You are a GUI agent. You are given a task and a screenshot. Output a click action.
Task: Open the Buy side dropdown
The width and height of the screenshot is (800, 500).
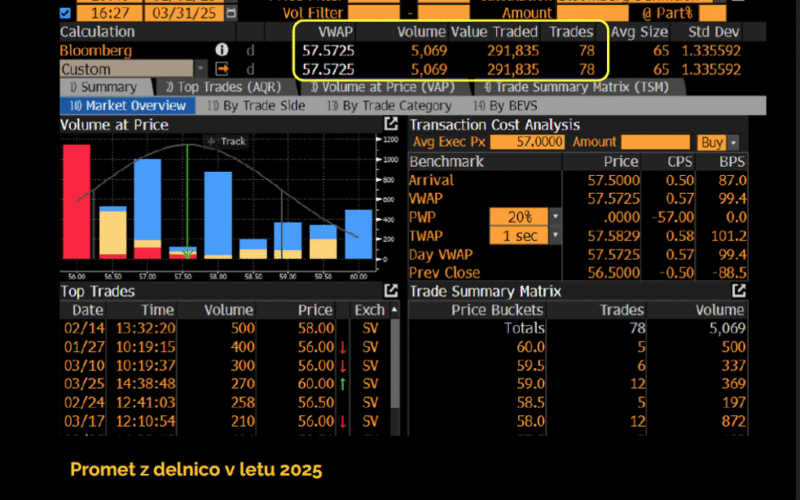pyautogui.click(x=733, y=143)
